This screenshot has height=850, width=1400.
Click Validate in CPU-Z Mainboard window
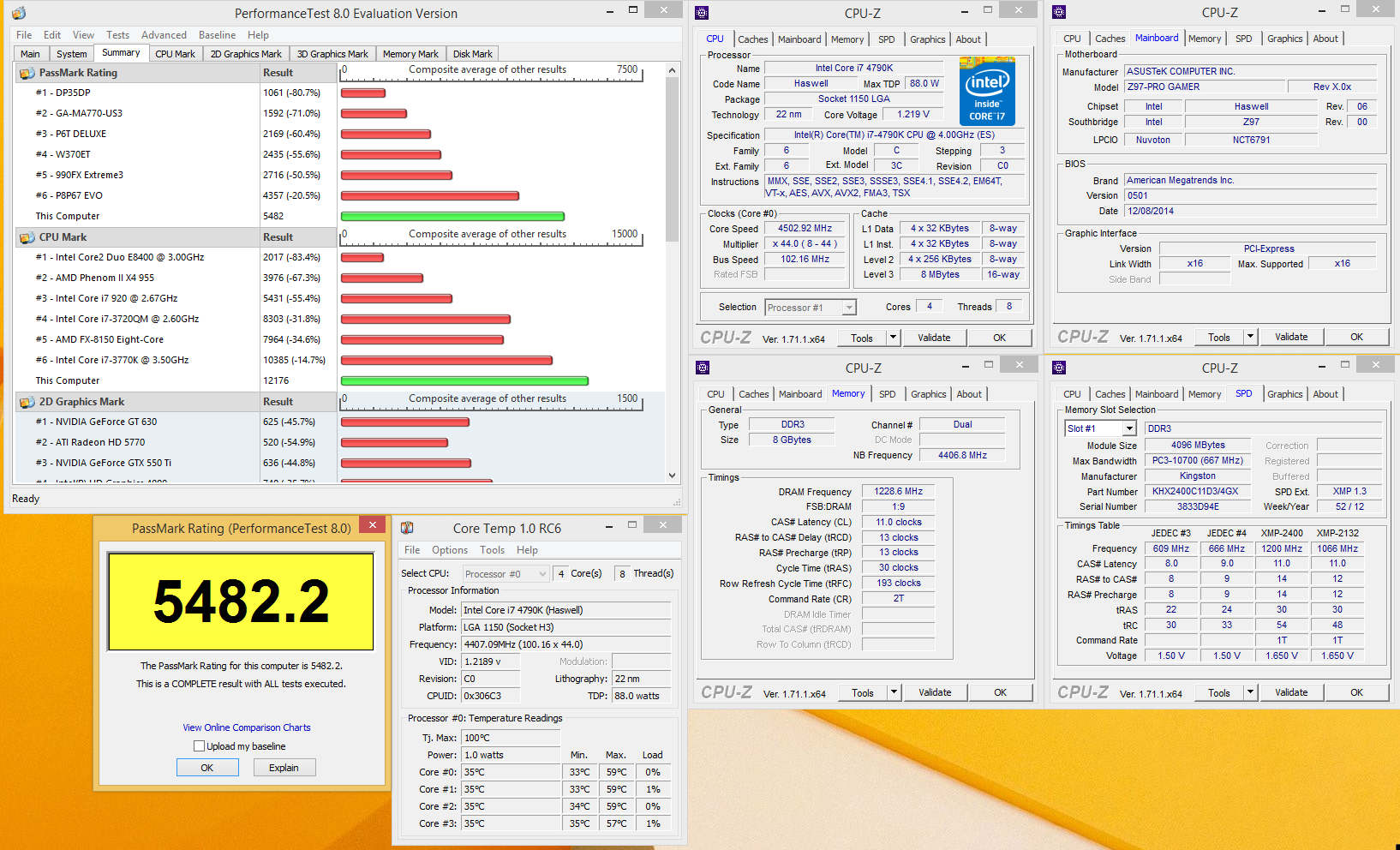pos(1291,337)
